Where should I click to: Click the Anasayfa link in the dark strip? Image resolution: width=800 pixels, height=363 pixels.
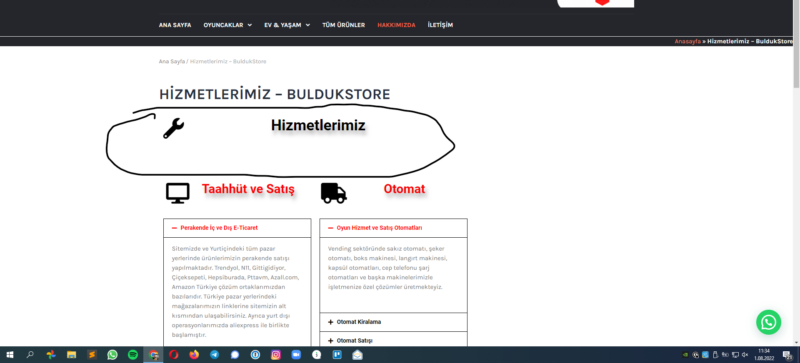click(688, 41)
